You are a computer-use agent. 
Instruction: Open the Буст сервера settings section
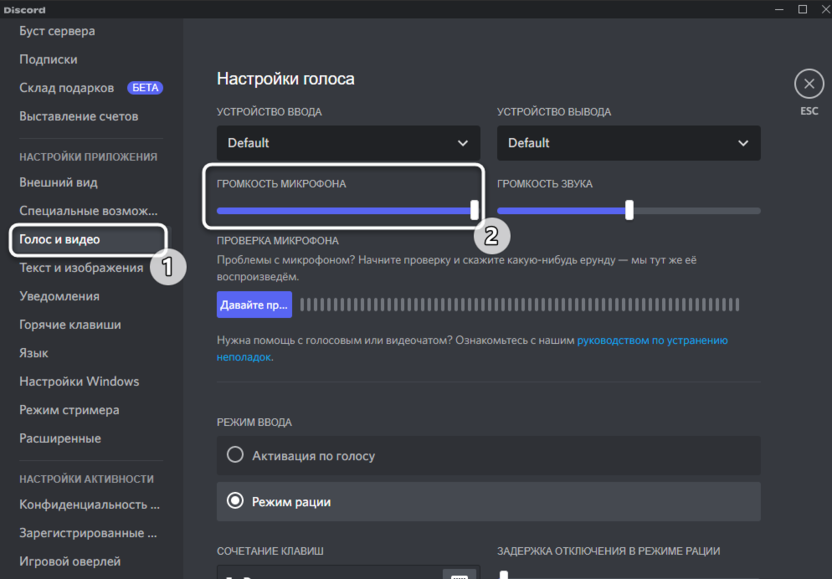click(x=57, y=31)
